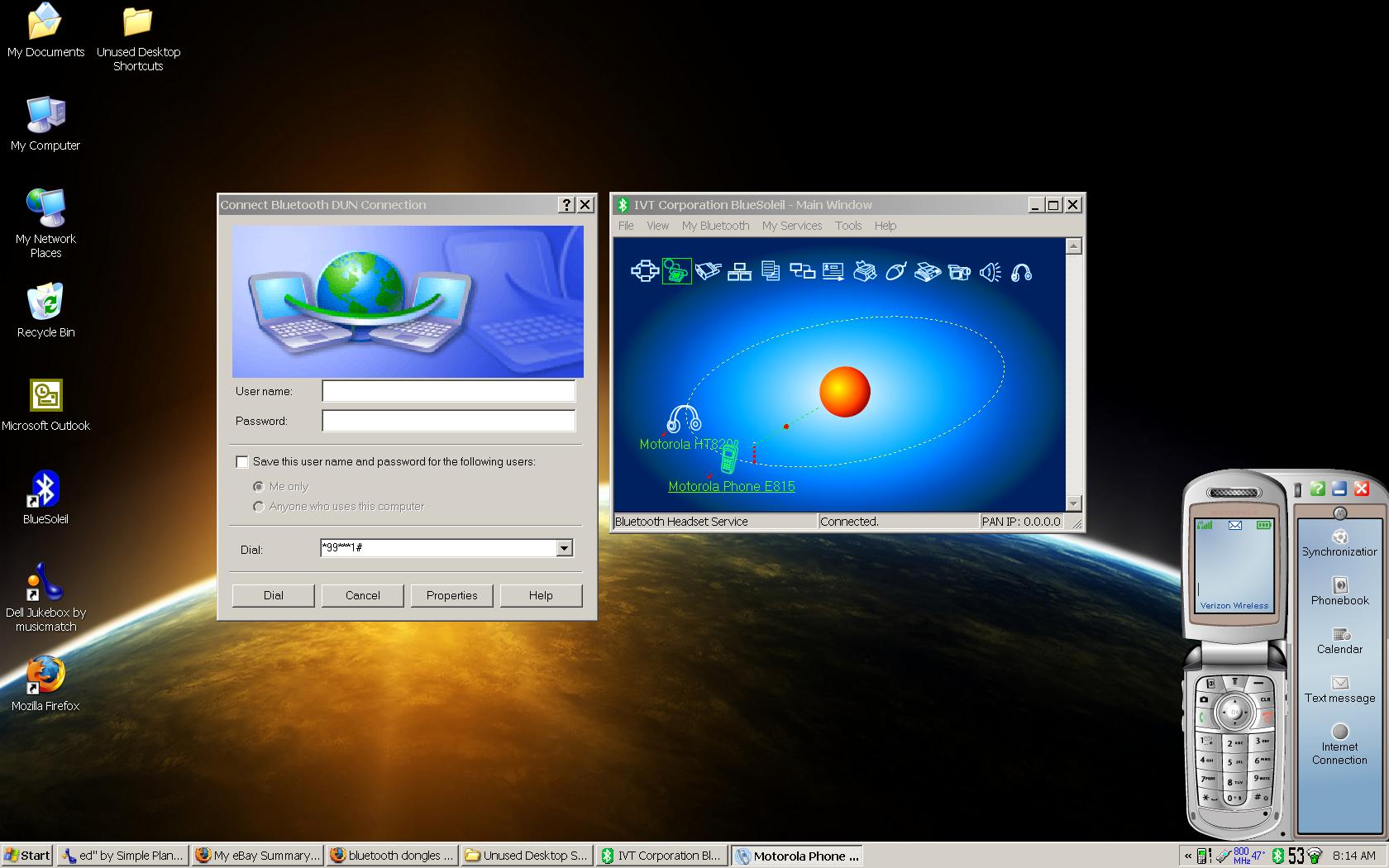Open My Network Places icon
Viewport: 1389px width, 868px height.
pos(45,223)
